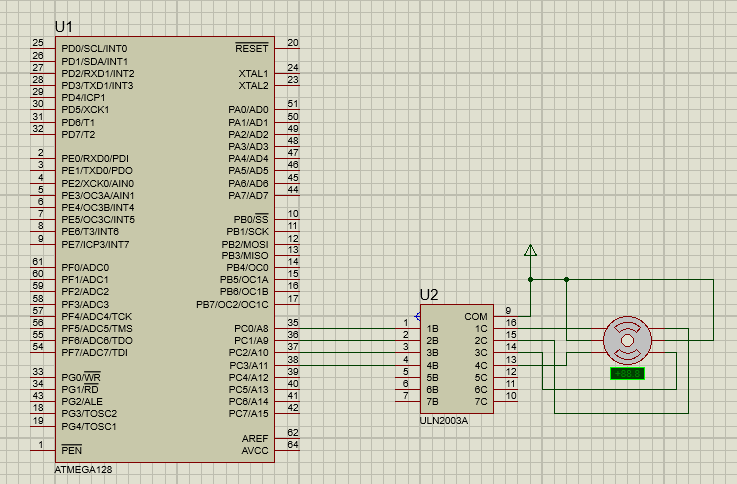Select the PA0/AD0 pin label
737x484 pixels.
248,109
